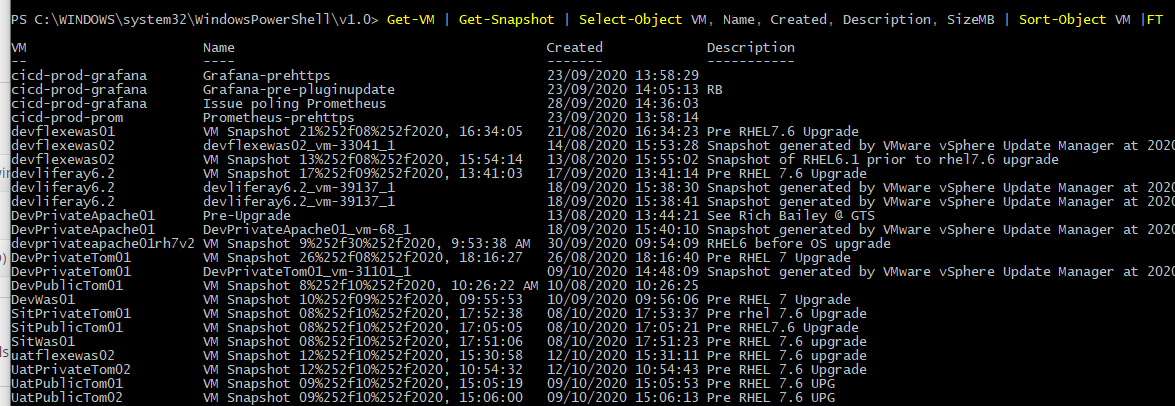Click the Name column header
Viewport: 1175px width, 406px height.
(219, 47)
